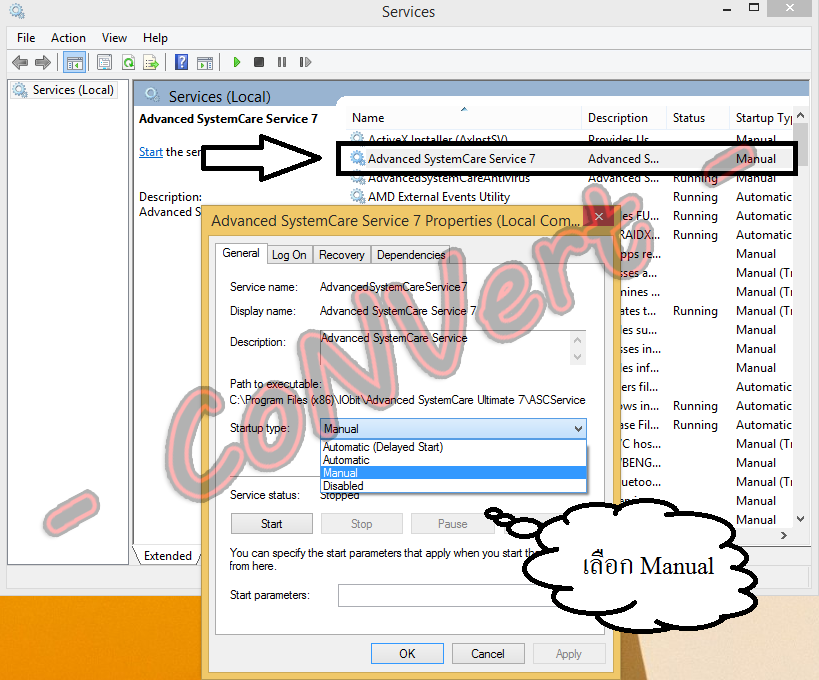Click the Forward arrow toolbar icon
The image size is (819, 680).
[x=43, y=63]
